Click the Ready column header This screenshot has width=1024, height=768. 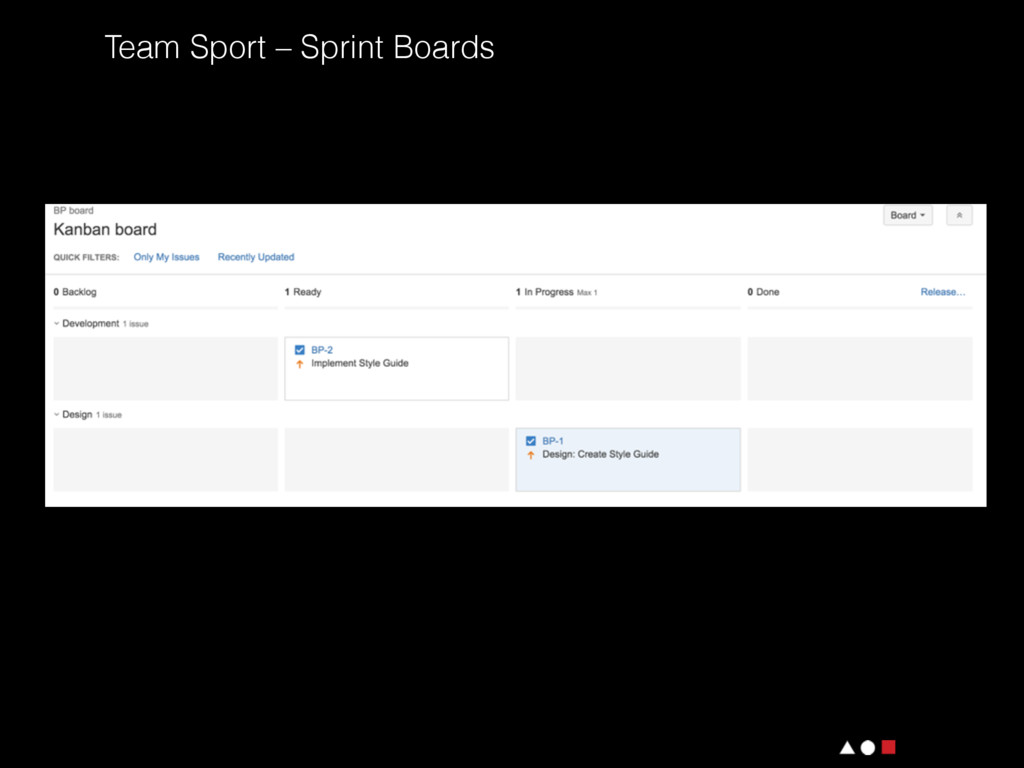(306, 292)
